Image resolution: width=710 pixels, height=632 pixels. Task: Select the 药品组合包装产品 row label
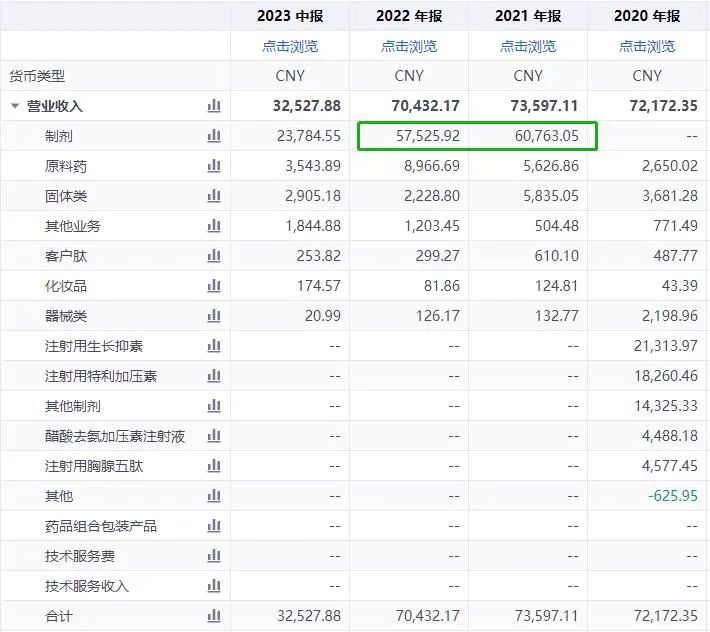coord(101,526)
